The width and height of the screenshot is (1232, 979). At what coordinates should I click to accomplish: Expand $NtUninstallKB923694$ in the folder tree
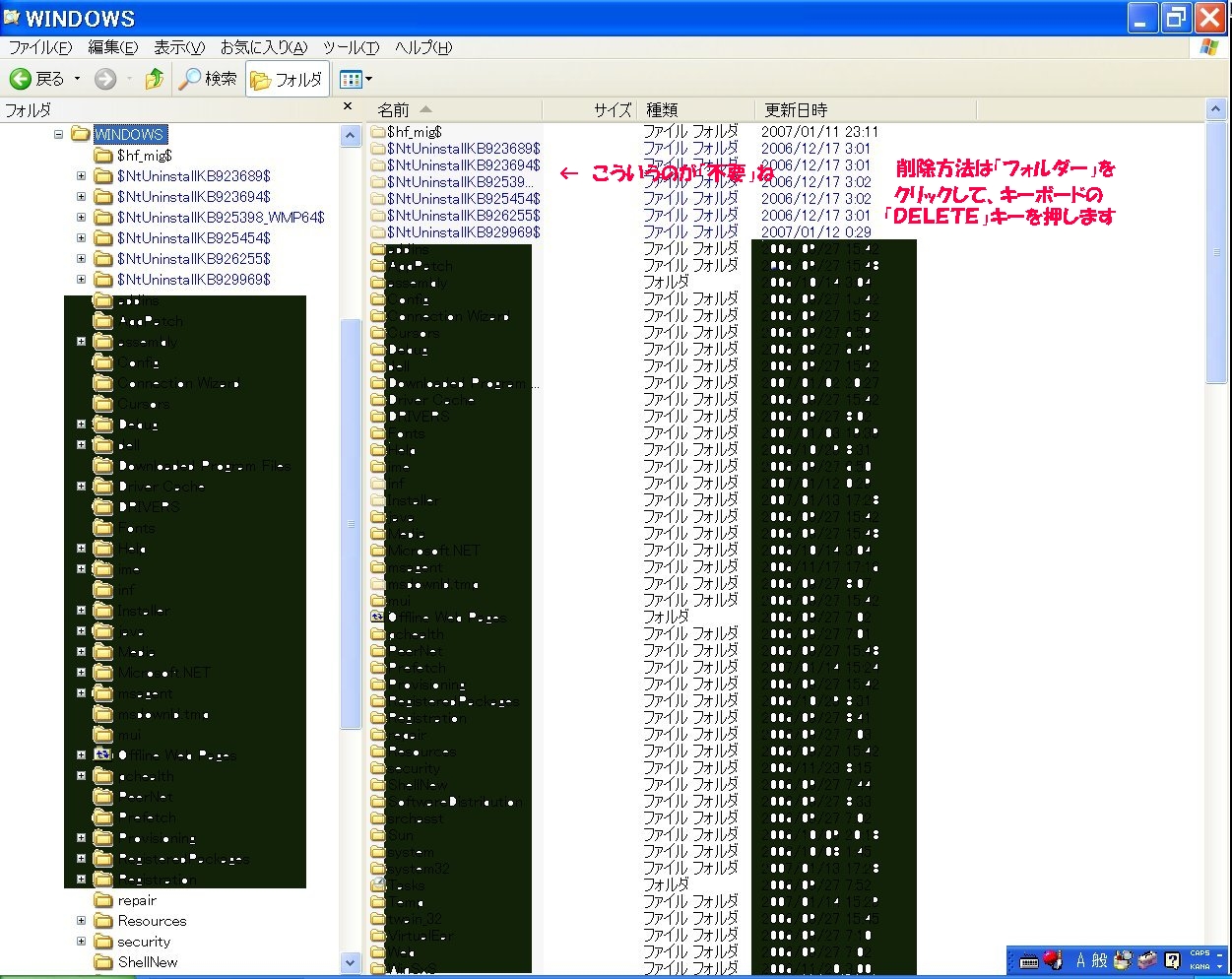(x=81, y=197)
